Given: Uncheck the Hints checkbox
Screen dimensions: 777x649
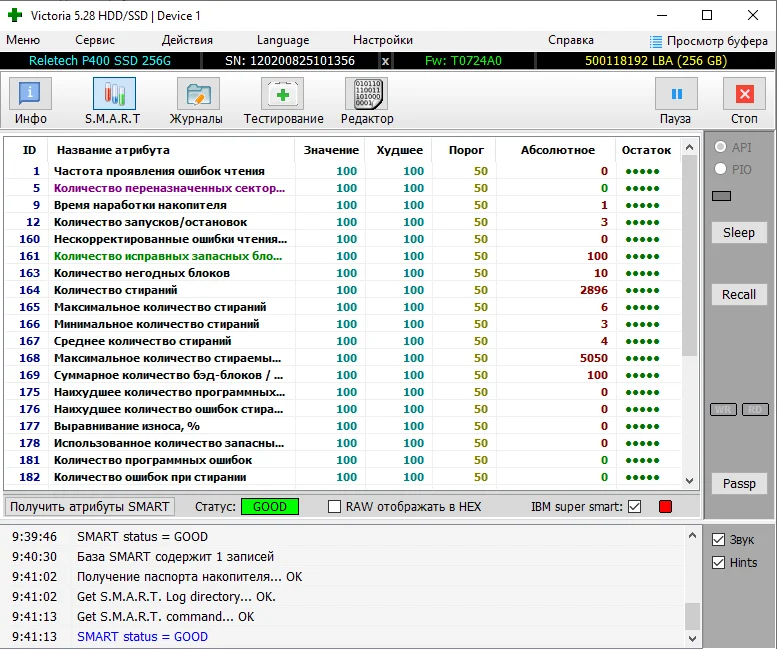Looking at the screenshot, I should coord(718,562).
